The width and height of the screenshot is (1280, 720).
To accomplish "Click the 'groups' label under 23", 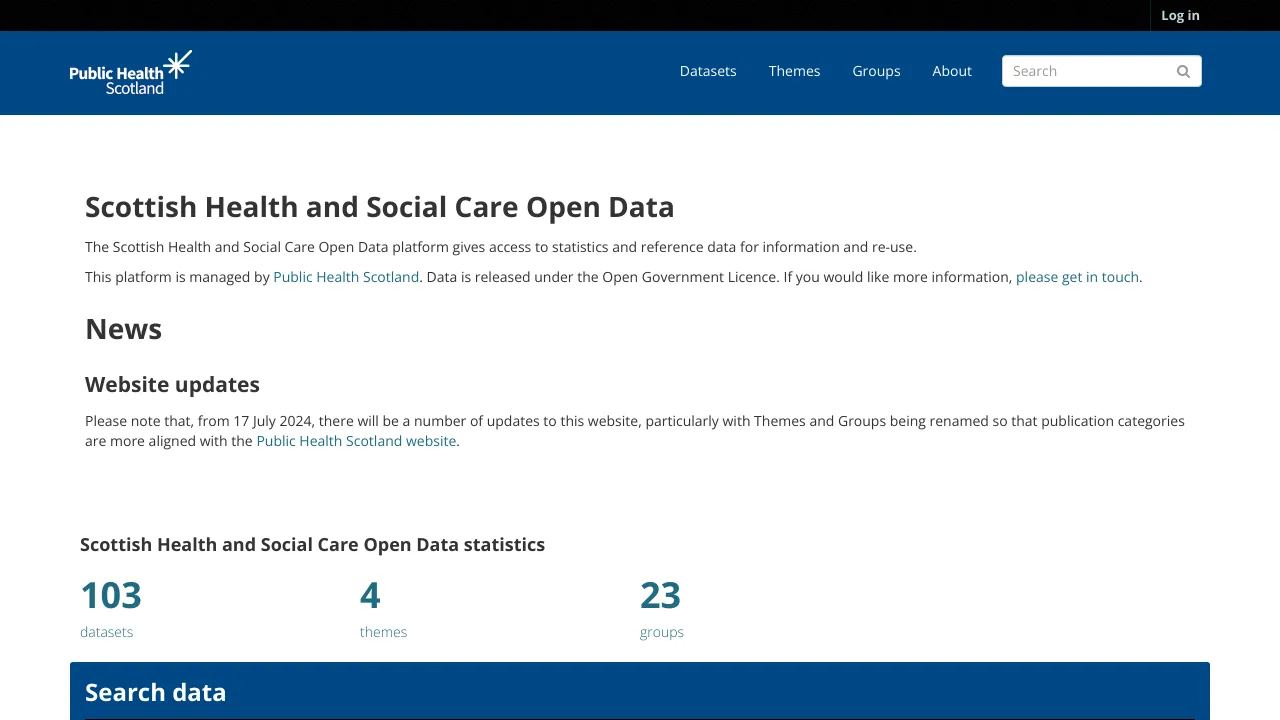I will click(662, 632).
